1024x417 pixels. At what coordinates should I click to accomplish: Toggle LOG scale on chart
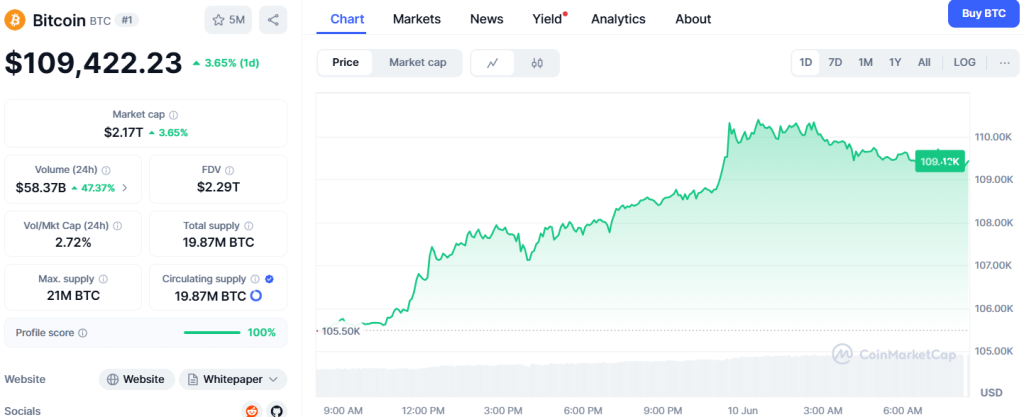click(965, 63)
